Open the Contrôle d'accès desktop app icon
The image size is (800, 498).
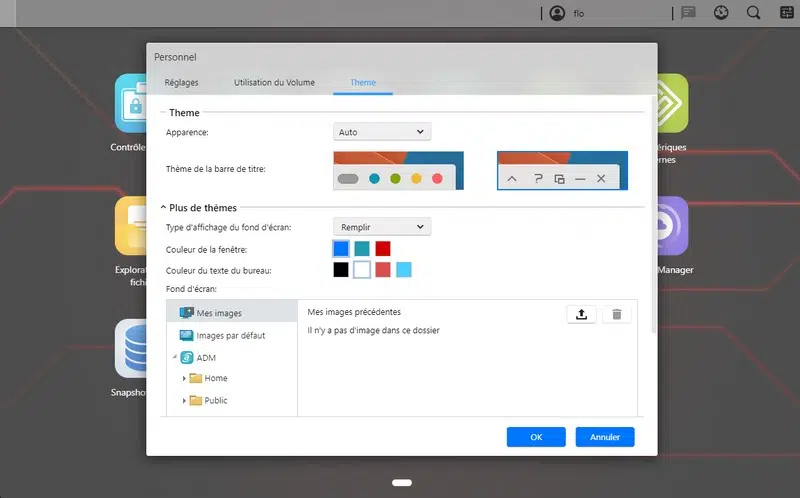pyautogui.click(x=131, y=103)
